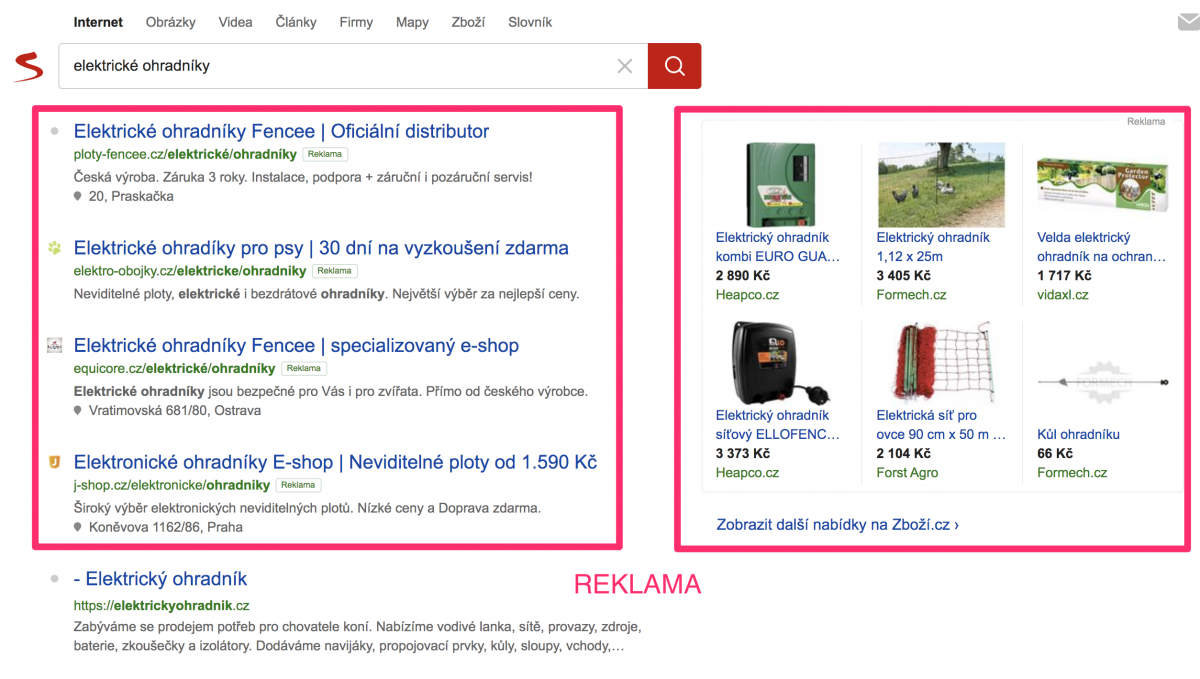Viewport: 1200px width, 679px height.
Task: Open the Mapy tab
Action: [412, 22]
